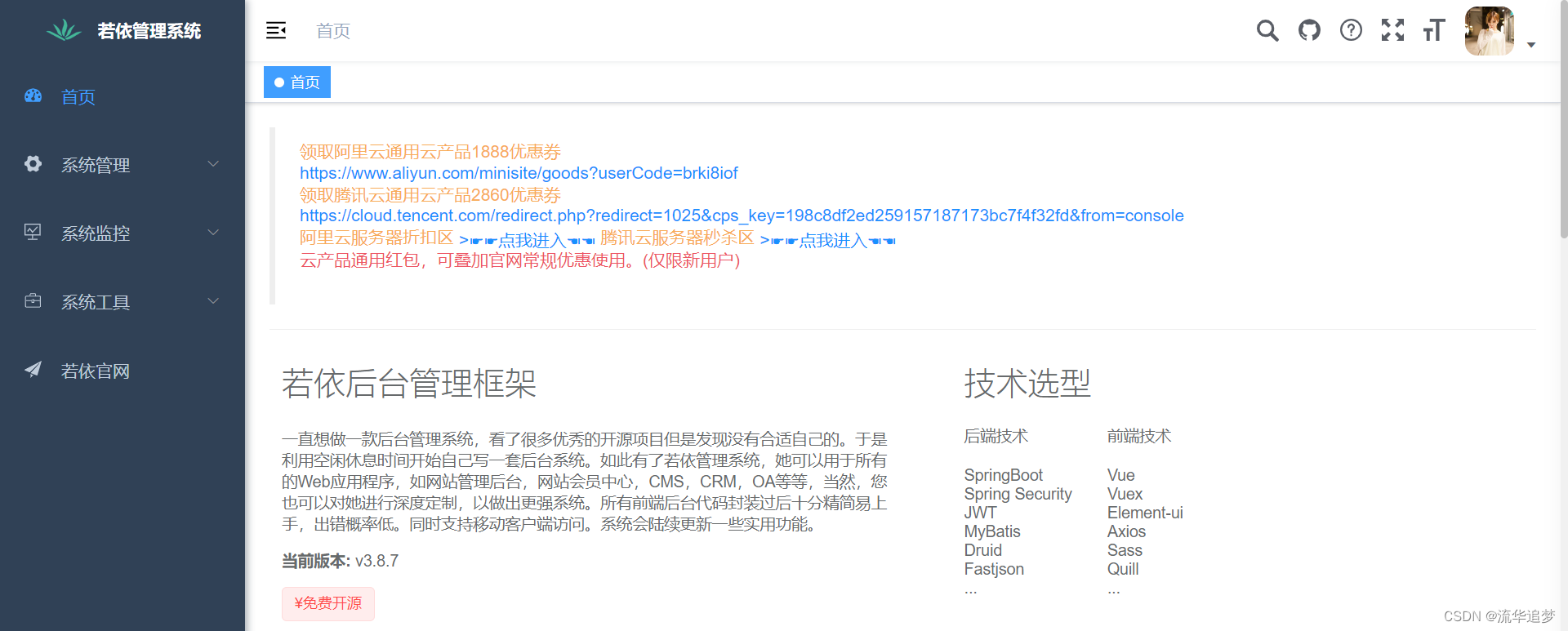Click Fastjson in backend list

tap(994, 569)
